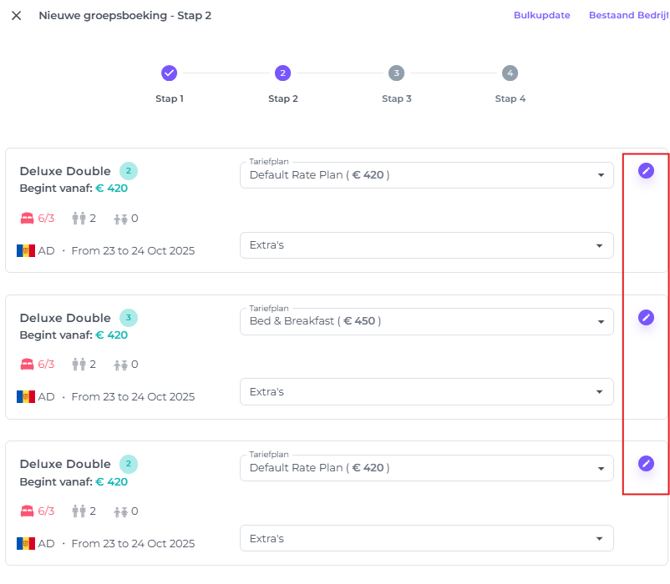Close the Nieuwe groepsboeking dialog
This screenshot has height=584, width=670.
(x=16, y=16)
